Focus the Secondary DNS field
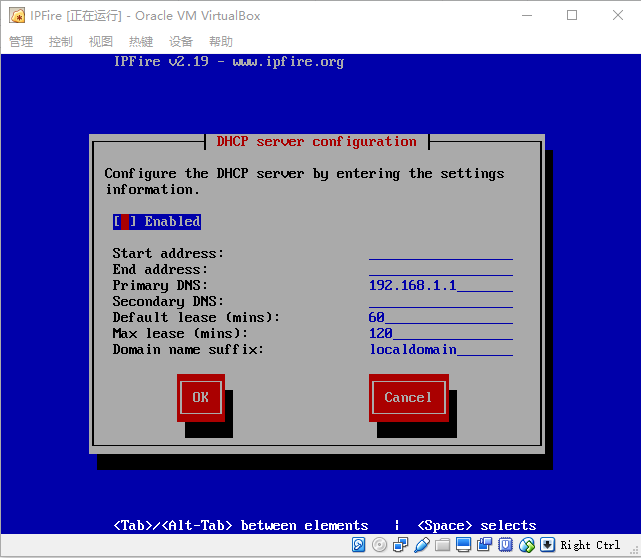 (x=441, y=301)
